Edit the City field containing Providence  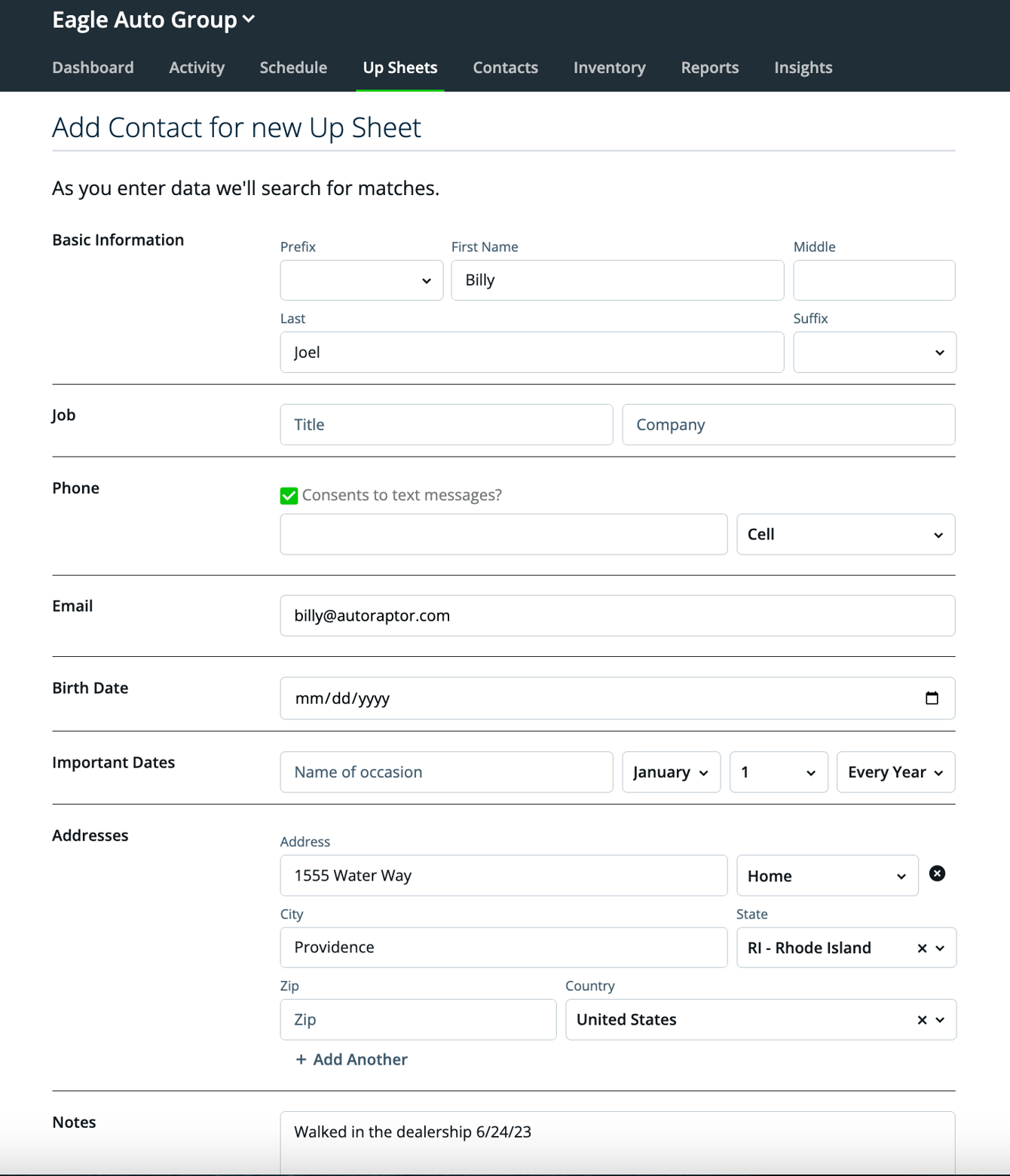pyautogui.click(x=503, y=948)
